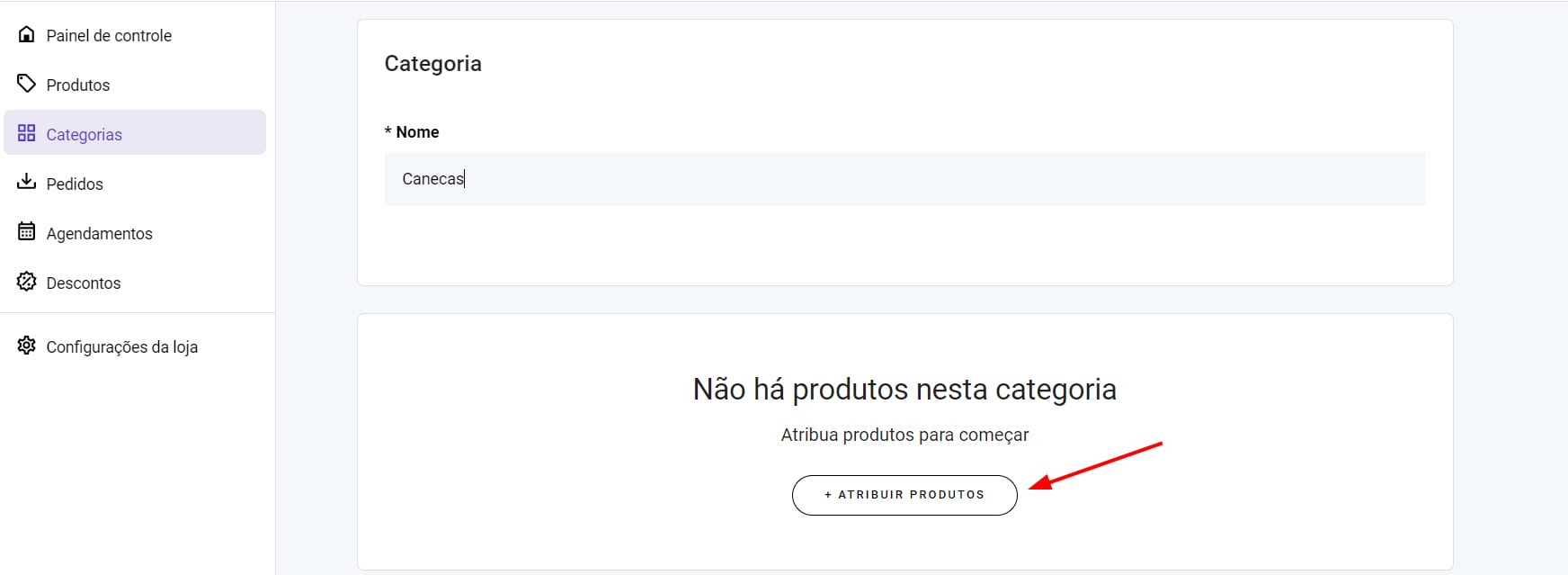
Task: Click the Categoria card heading
Action: [x=433, y=64]
